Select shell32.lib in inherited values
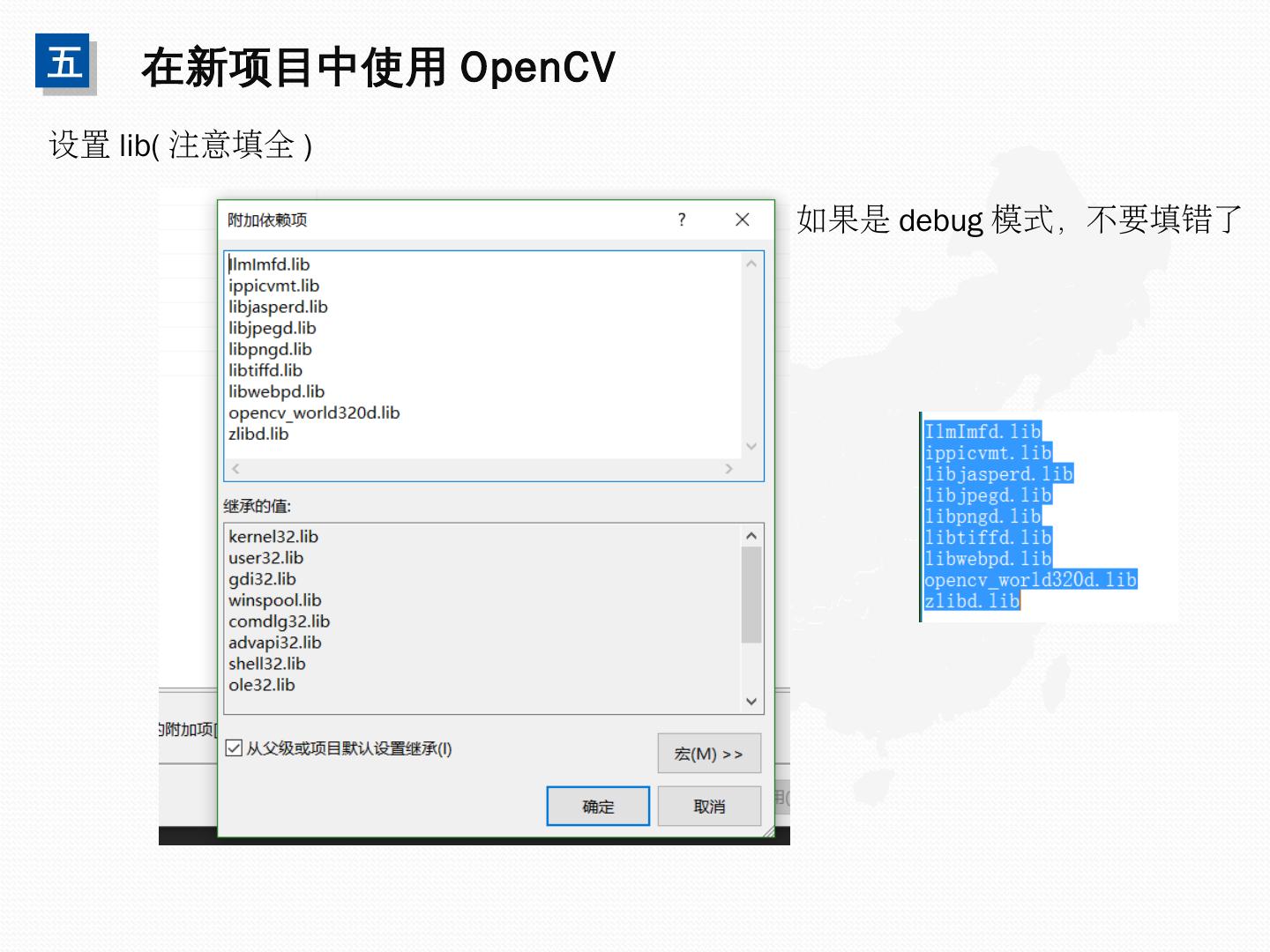 point(266,664)
